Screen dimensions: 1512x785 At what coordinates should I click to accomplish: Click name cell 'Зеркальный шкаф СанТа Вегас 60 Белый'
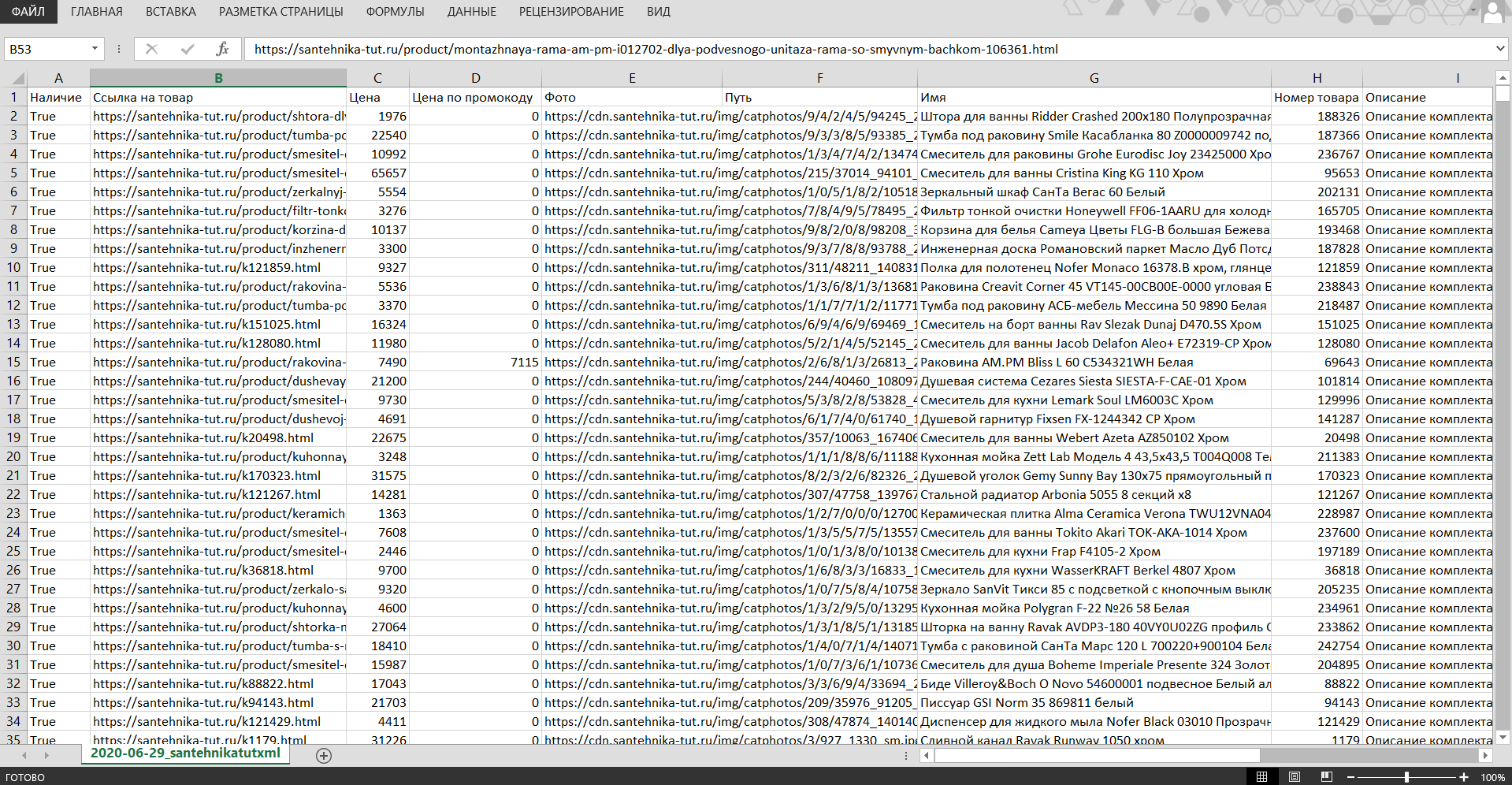[1094, 192]
